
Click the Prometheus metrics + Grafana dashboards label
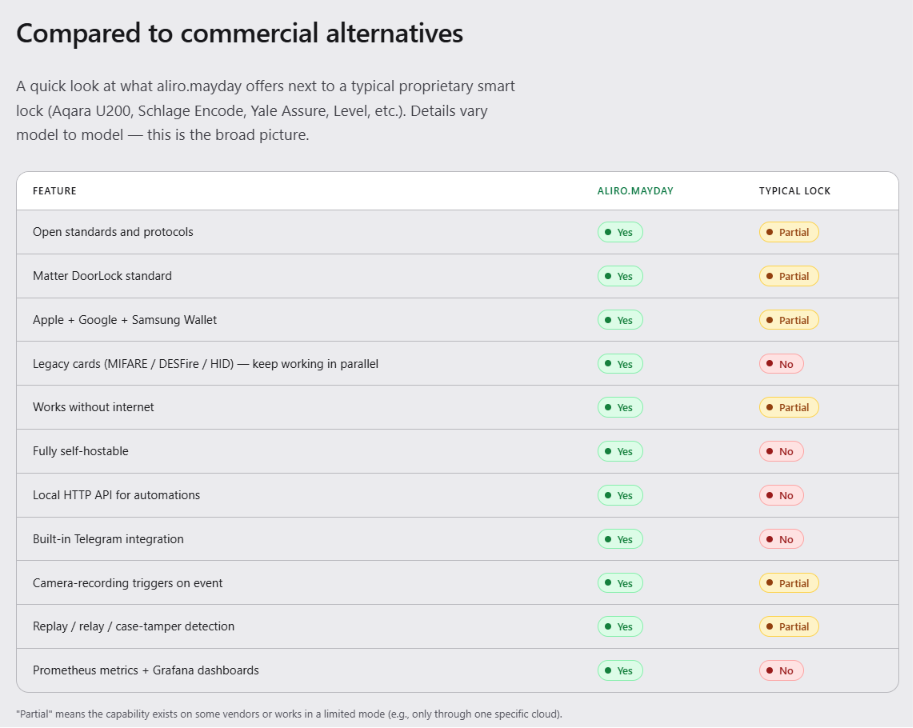(146, 670)
